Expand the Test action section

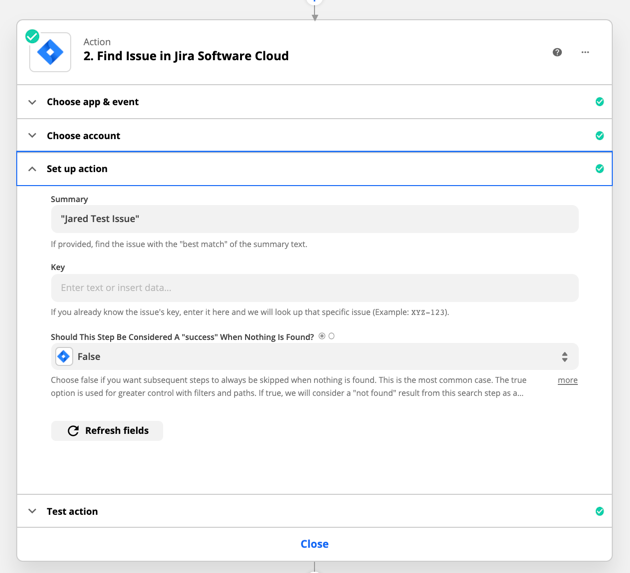(x=314, y=511)
